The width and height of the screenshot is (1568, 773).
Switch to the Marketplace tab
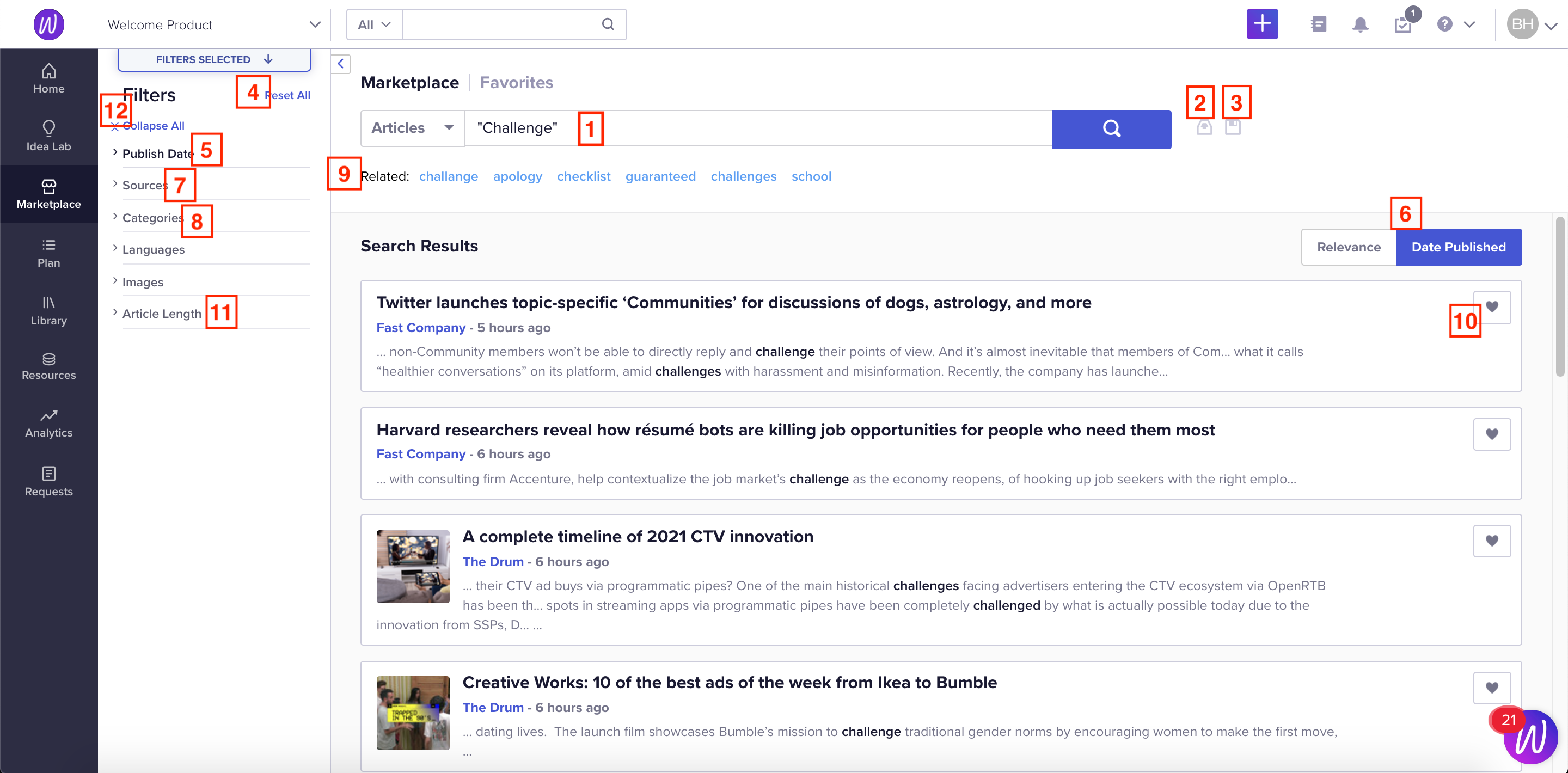tap(409, 82)
